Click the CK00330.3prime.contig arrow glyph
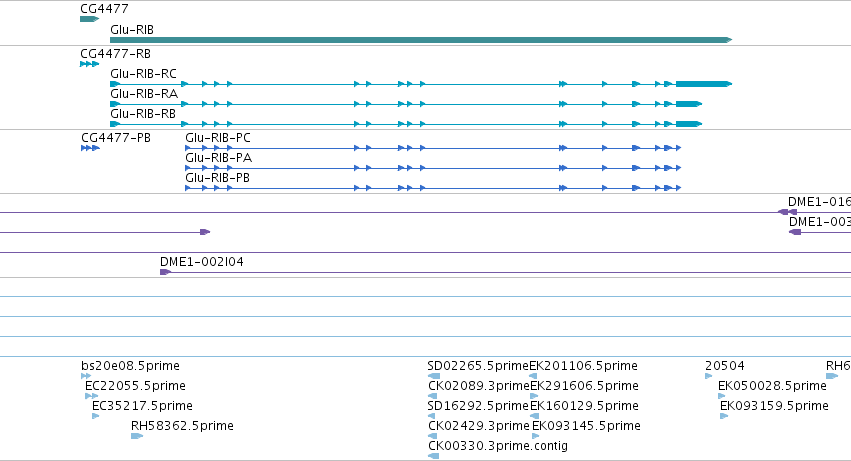Image resolution: width=851 pixels, height=461 pixels. pos(434,456)
